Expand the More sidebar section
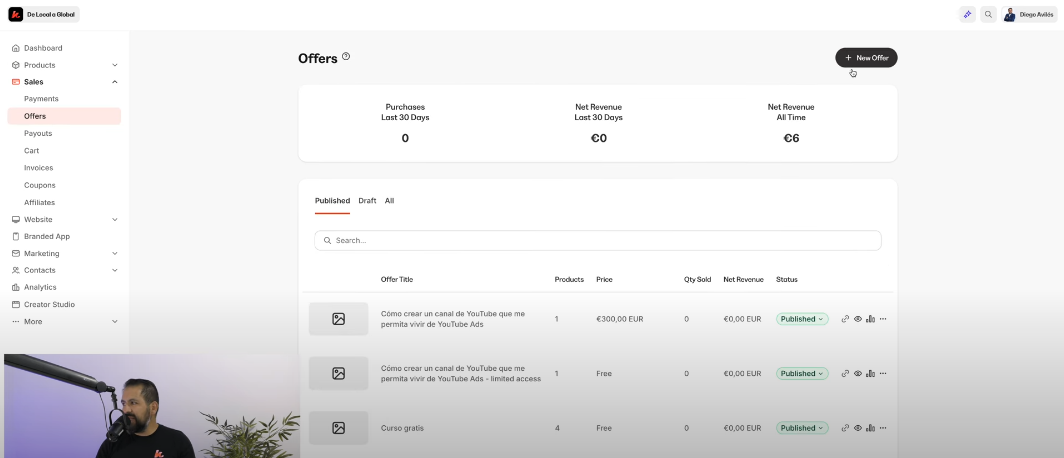This screenshot has height=458, width=1064. (115, 322)
